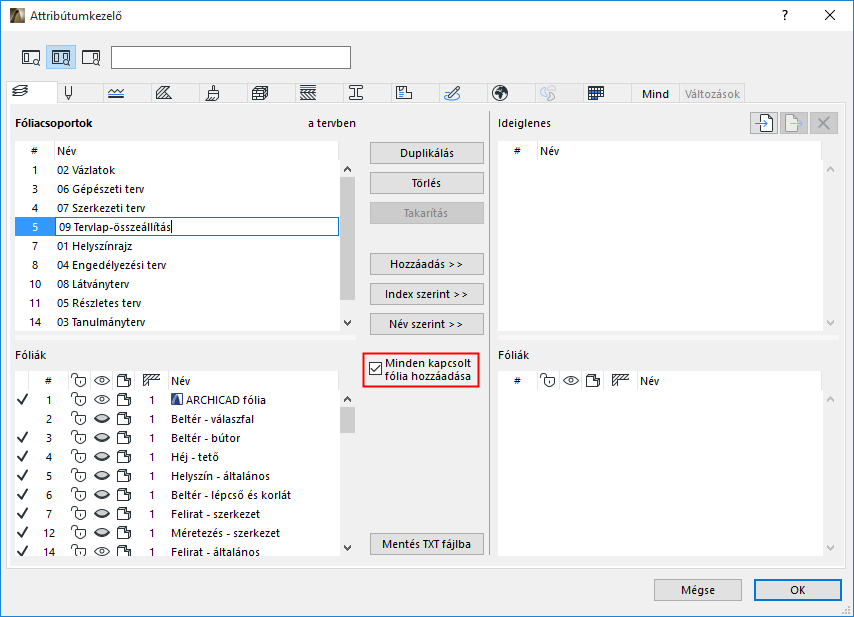
Task: Click the 09 Tervlap-összeállítás name field
Action: point(197,227)
